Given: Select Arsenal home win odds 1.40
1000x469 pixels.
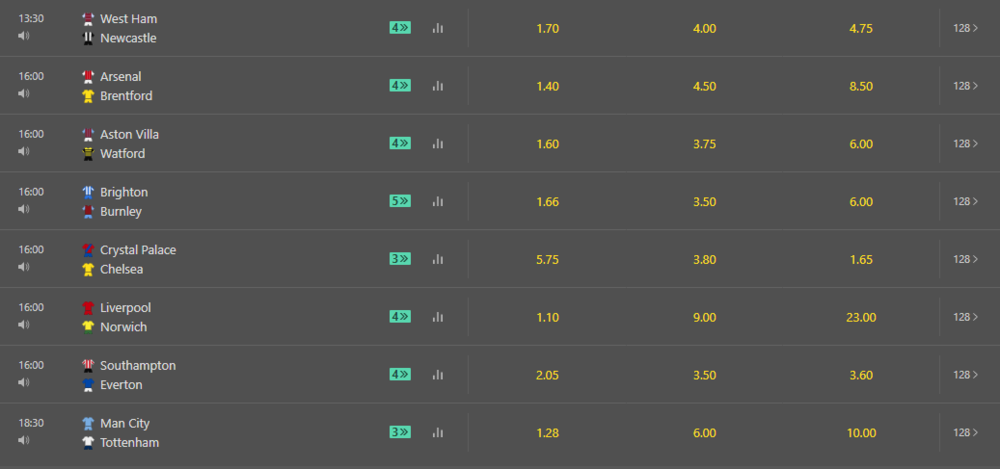Looking at the screenshot, I should click(x=548, y=86).
